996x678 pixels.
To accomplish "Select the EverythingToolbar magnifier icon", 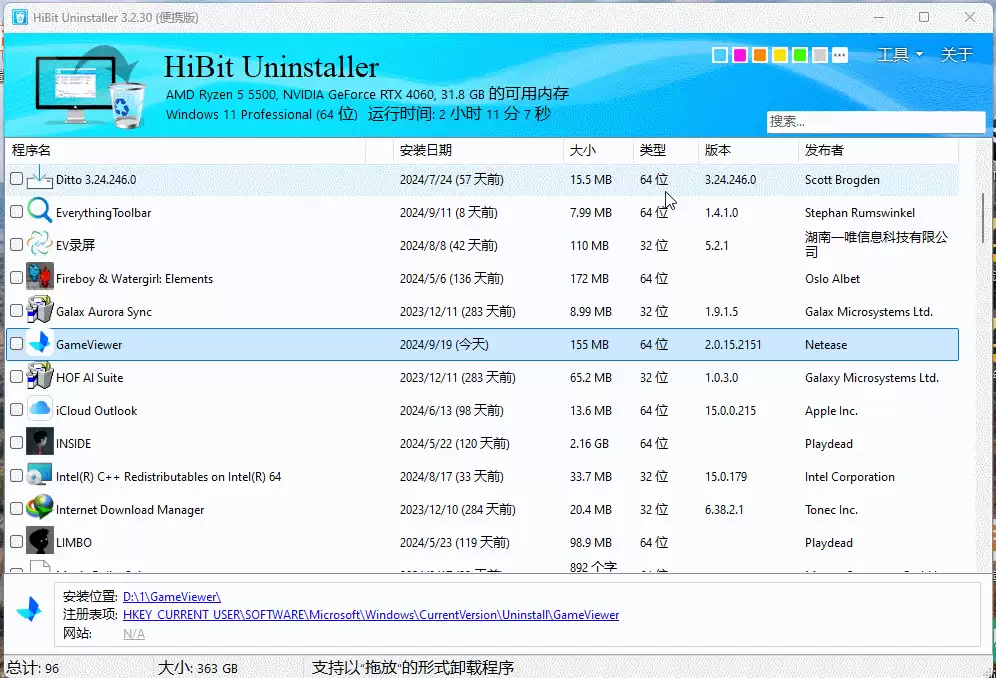I will pyautogui.click(x=39, y=212).
